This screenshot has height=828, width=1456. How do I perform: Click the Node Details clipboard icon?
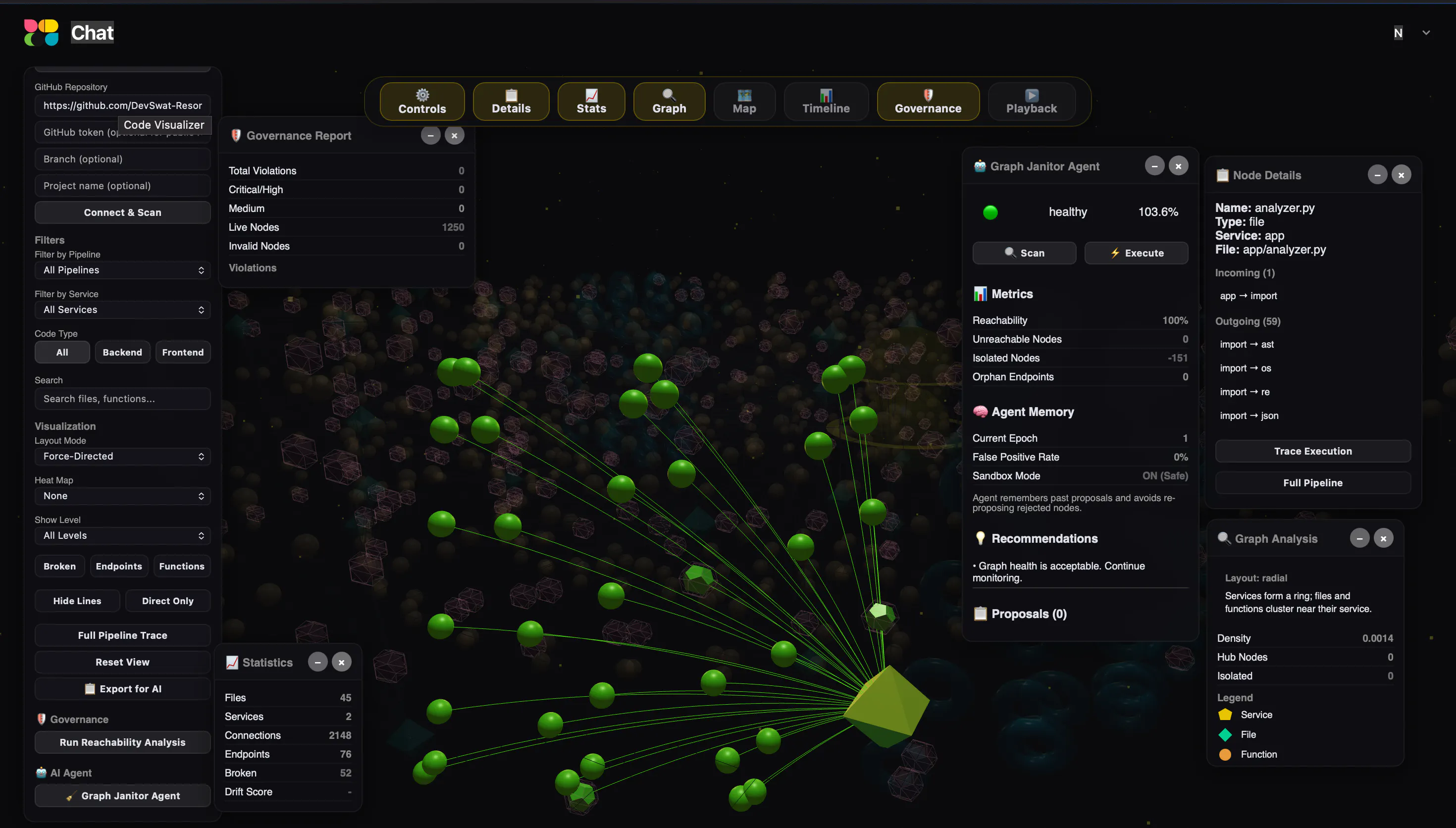pos(1222,175)
